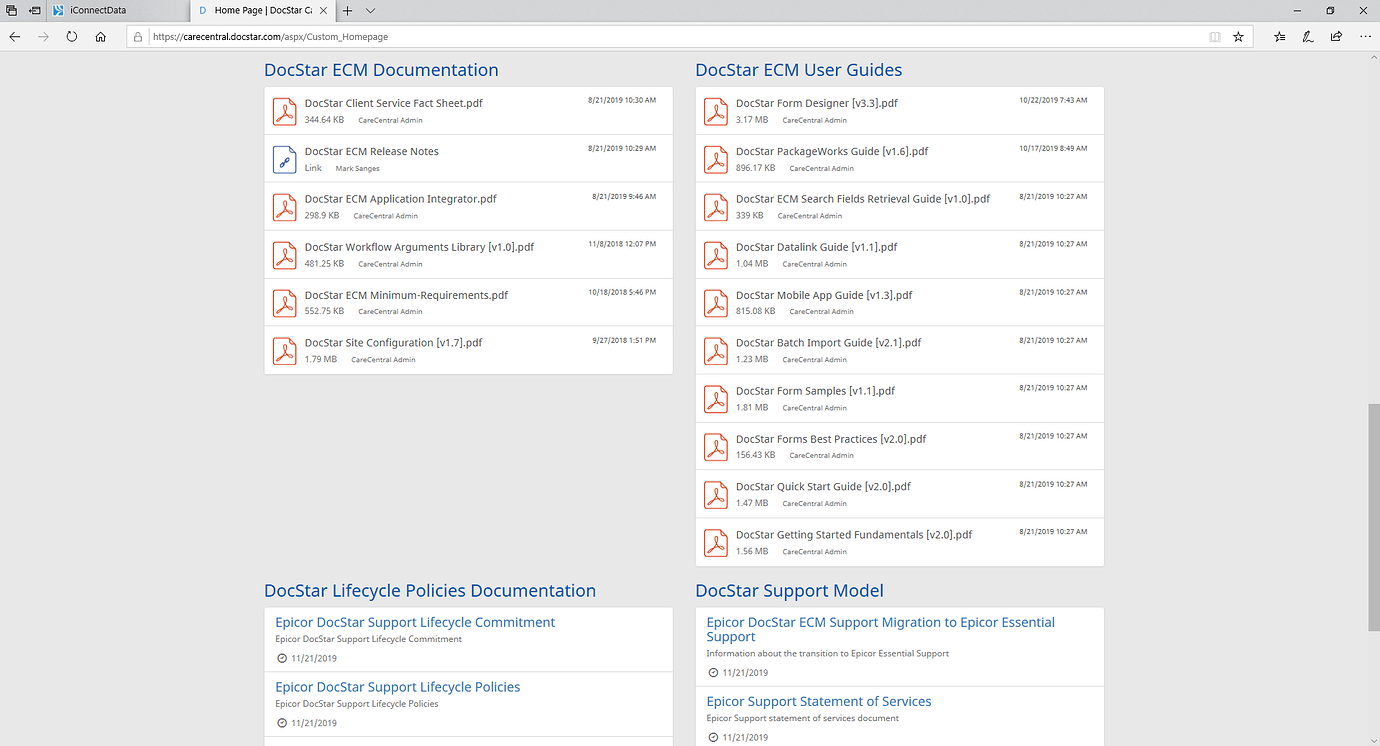Refresh the current page

pos(71,36)
